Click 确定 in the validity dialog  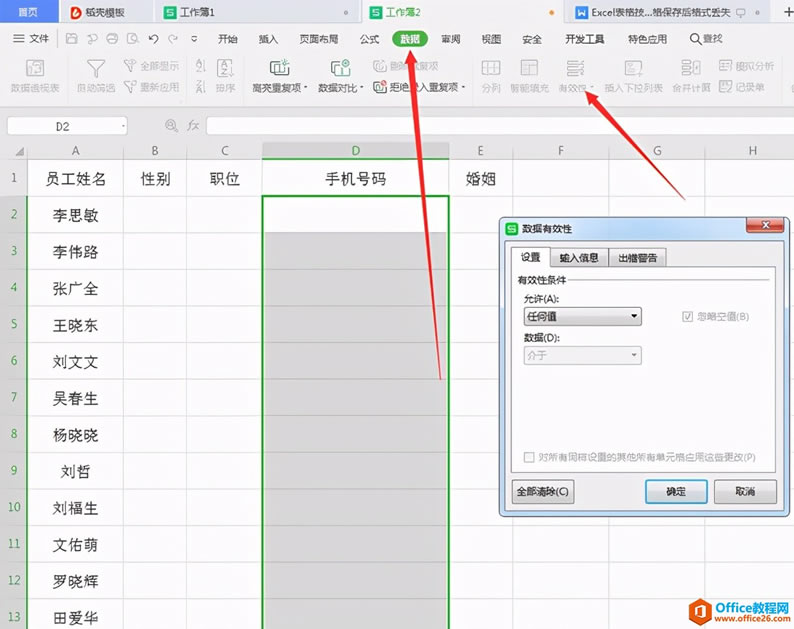click(676, 491)
